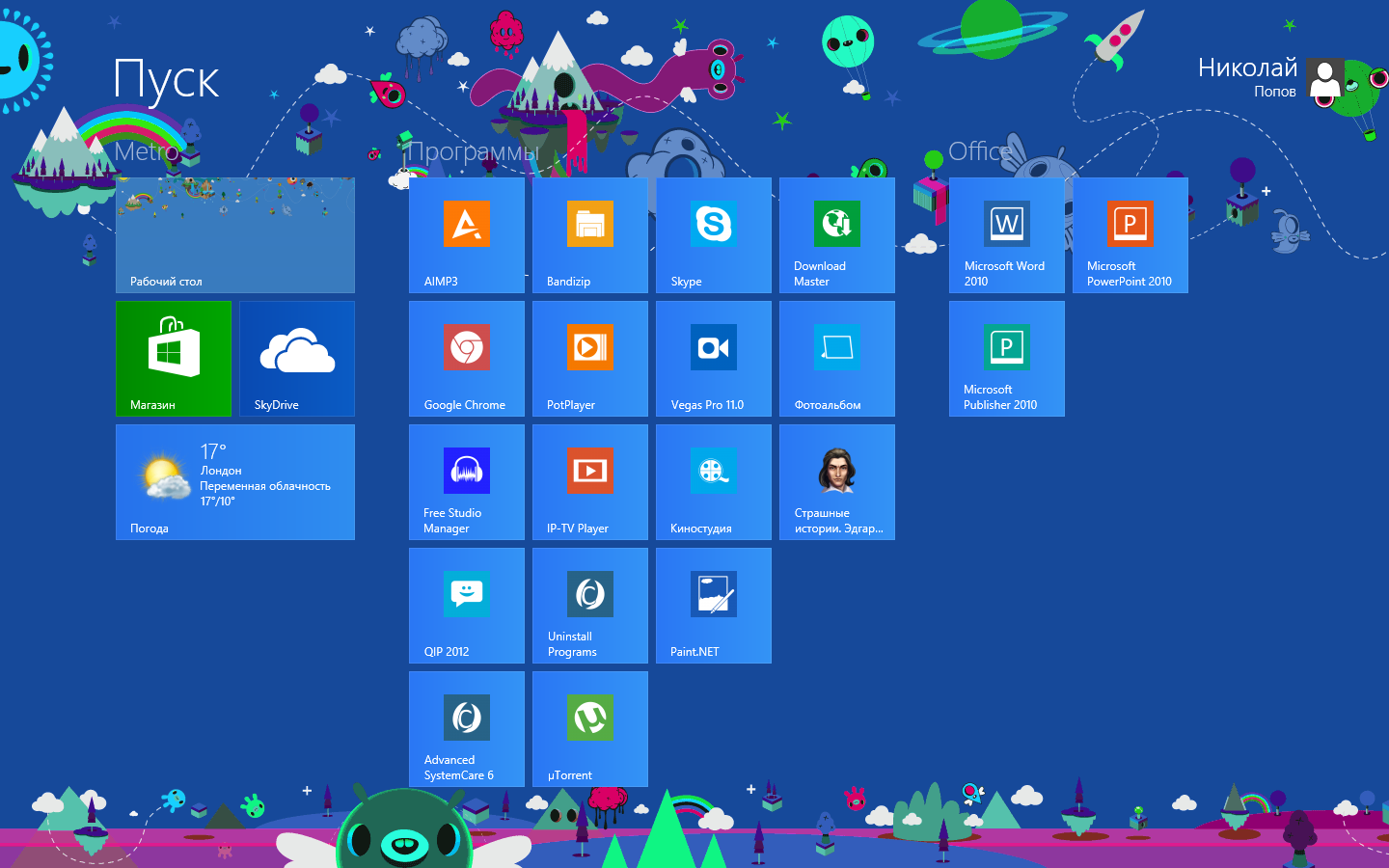1389x868 pixels.
Task: Select the Office group heading
Action: click(980, 151)
